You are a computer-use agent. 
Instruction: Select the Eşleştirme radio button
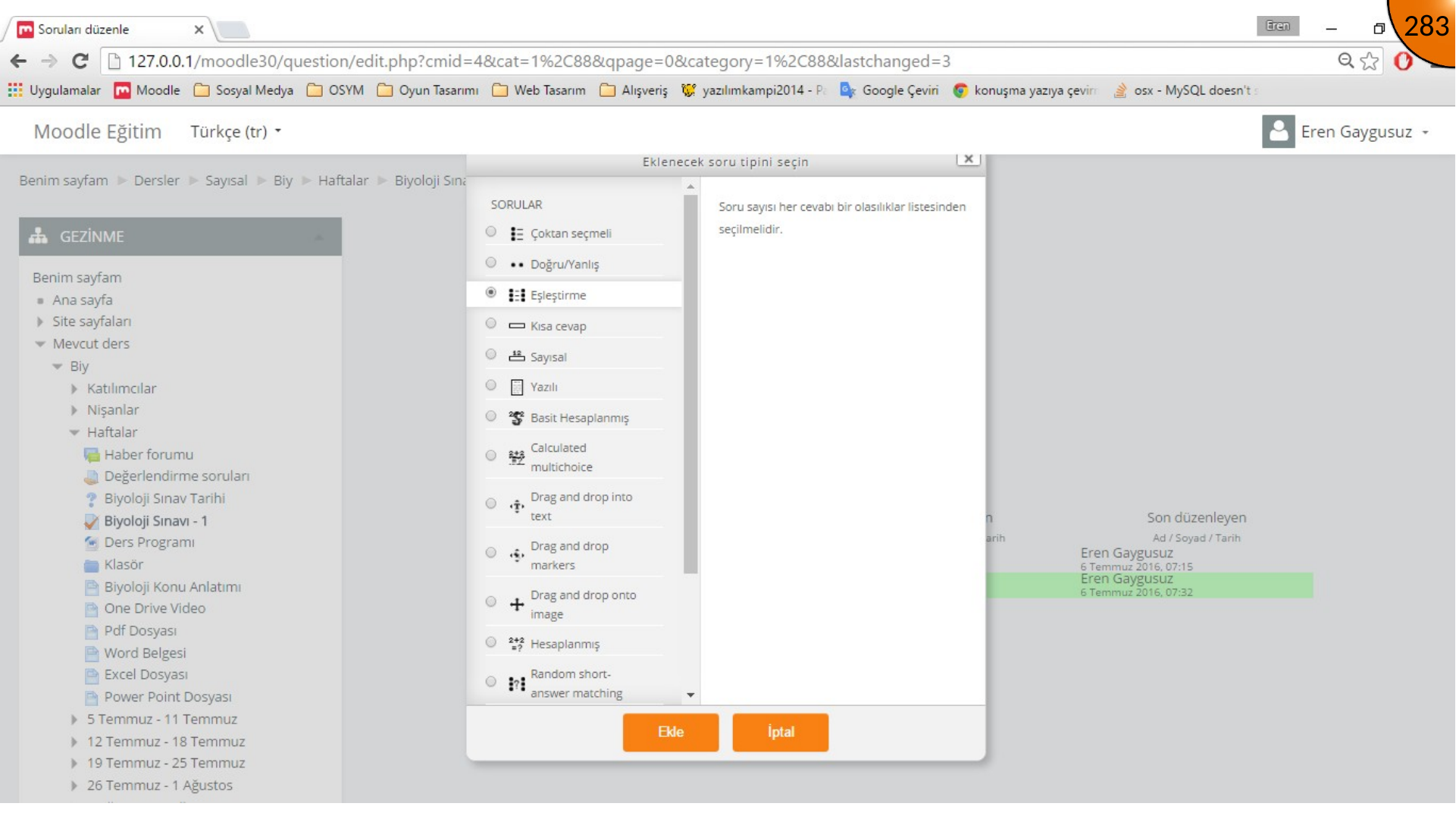click(x=491, y=293)
